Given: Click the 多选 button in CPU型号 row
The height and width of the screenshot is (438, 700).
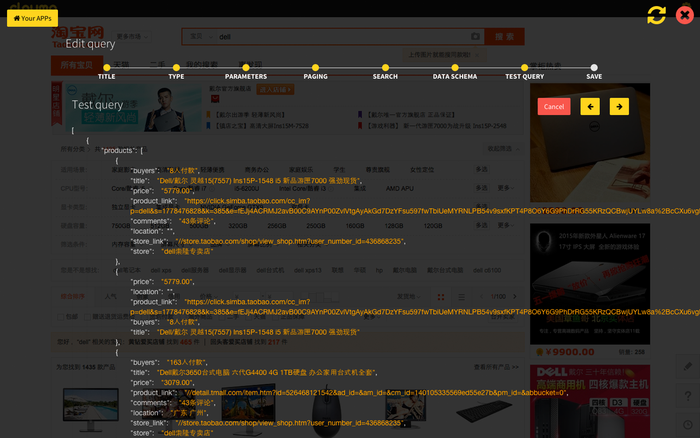Looking at the screenshot, I should pos(482,188).
